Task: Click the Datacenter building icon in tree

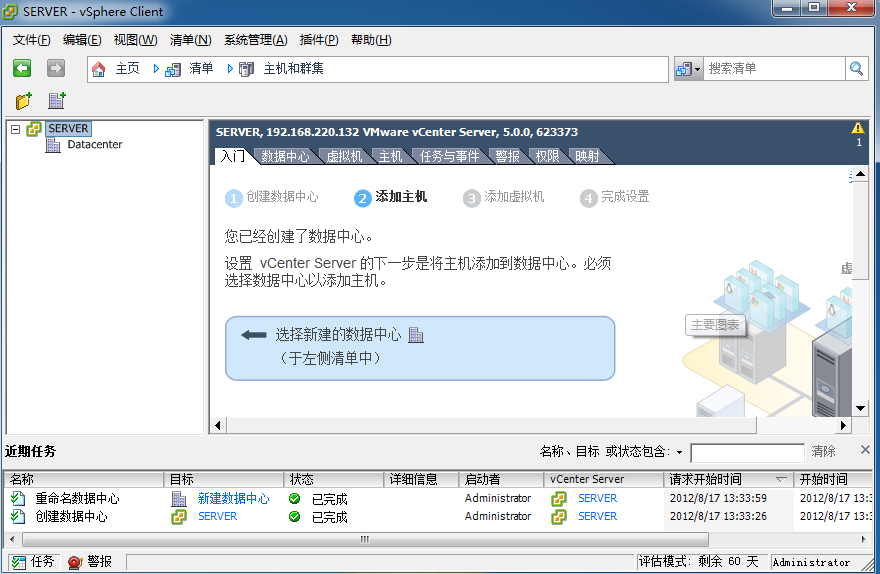Action: point(53,145)
